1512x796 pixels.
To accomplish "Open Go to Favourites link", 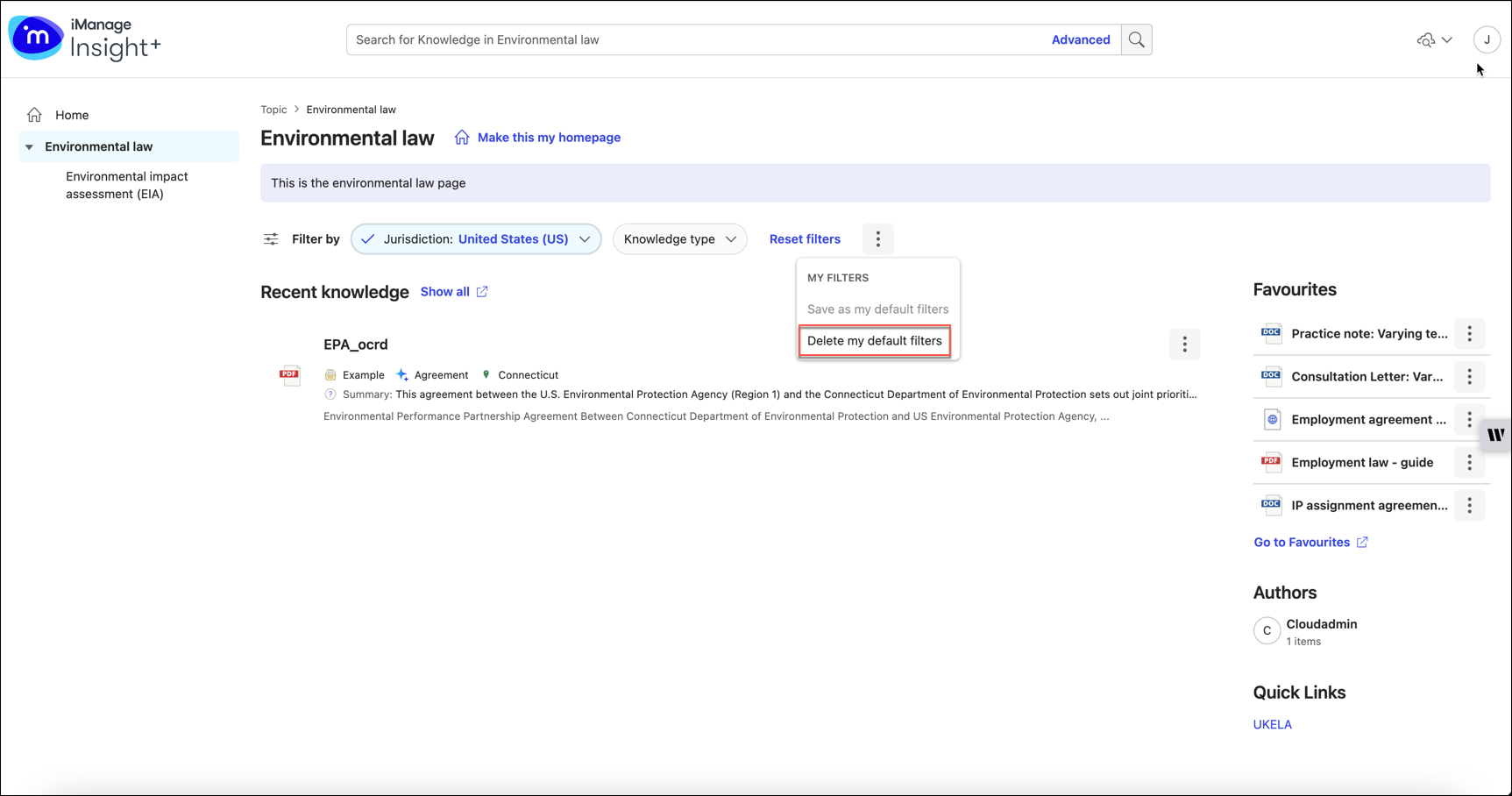I will (1303, 542).
